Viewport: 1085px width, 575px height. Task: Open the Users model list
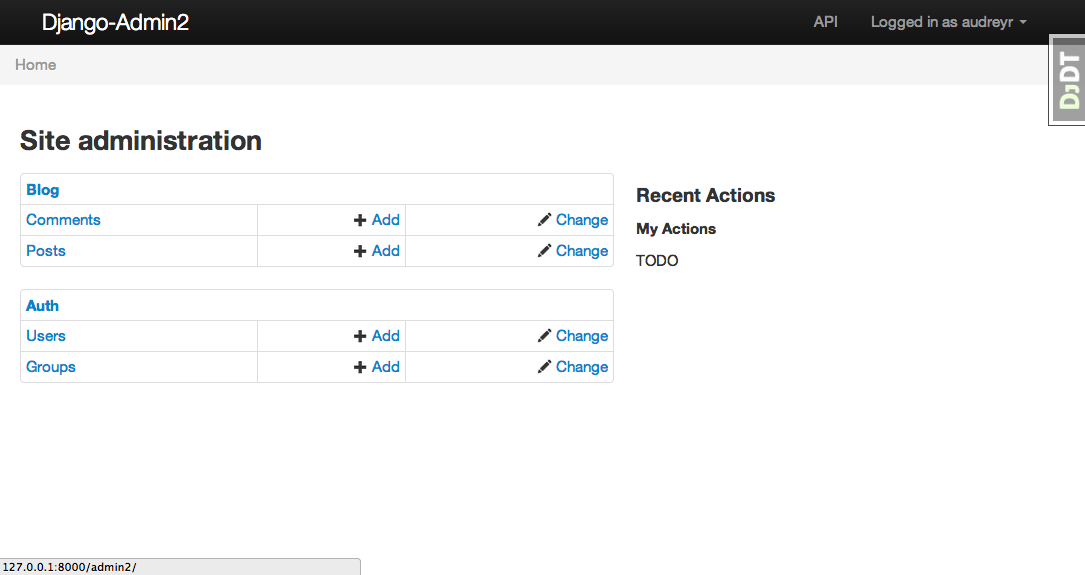pos(46,336)
